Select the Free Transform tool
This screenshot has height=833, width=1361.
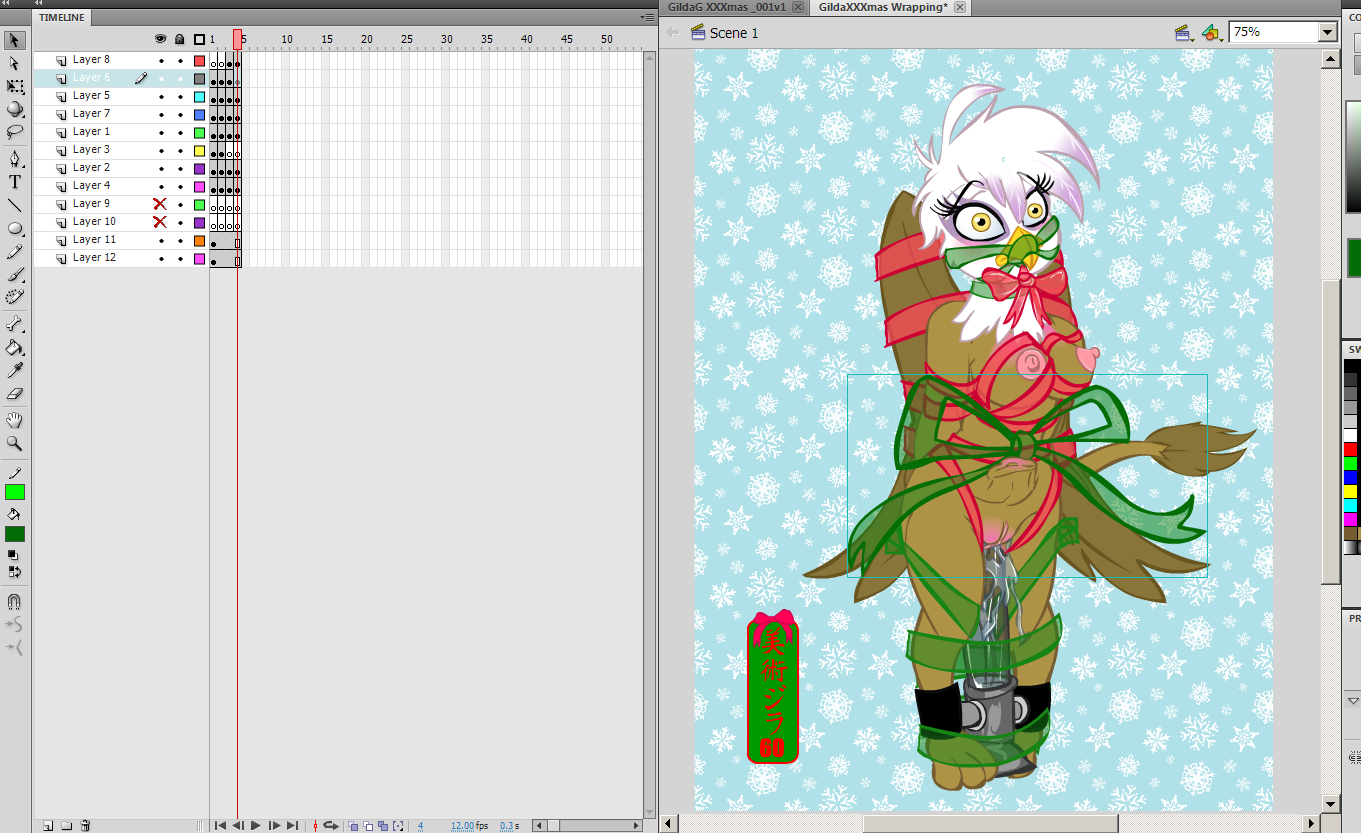[15, 86]
